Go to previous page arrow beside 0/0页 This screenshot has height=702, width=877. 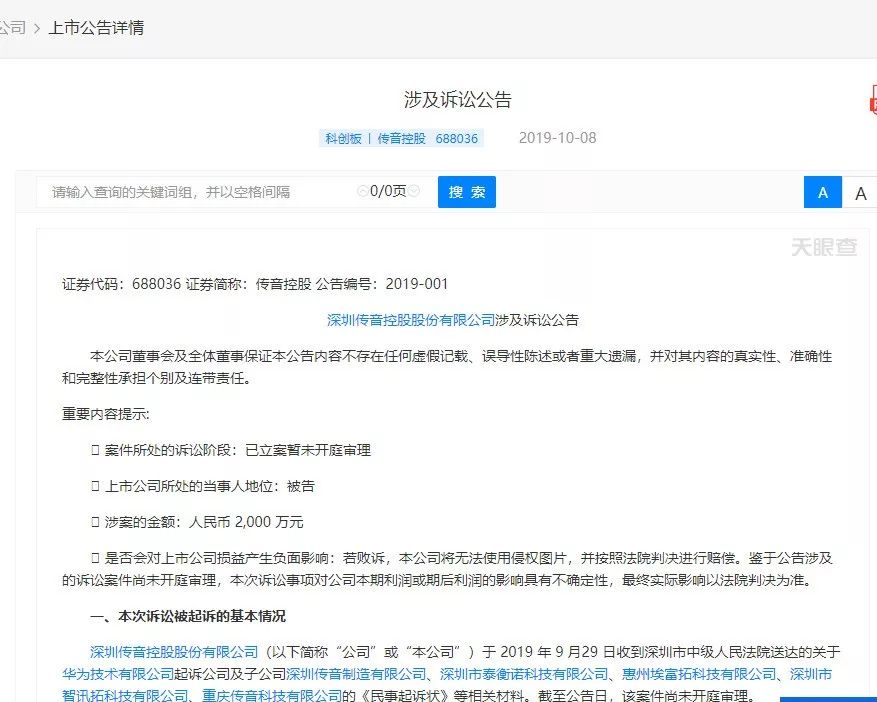coord(362,191)
